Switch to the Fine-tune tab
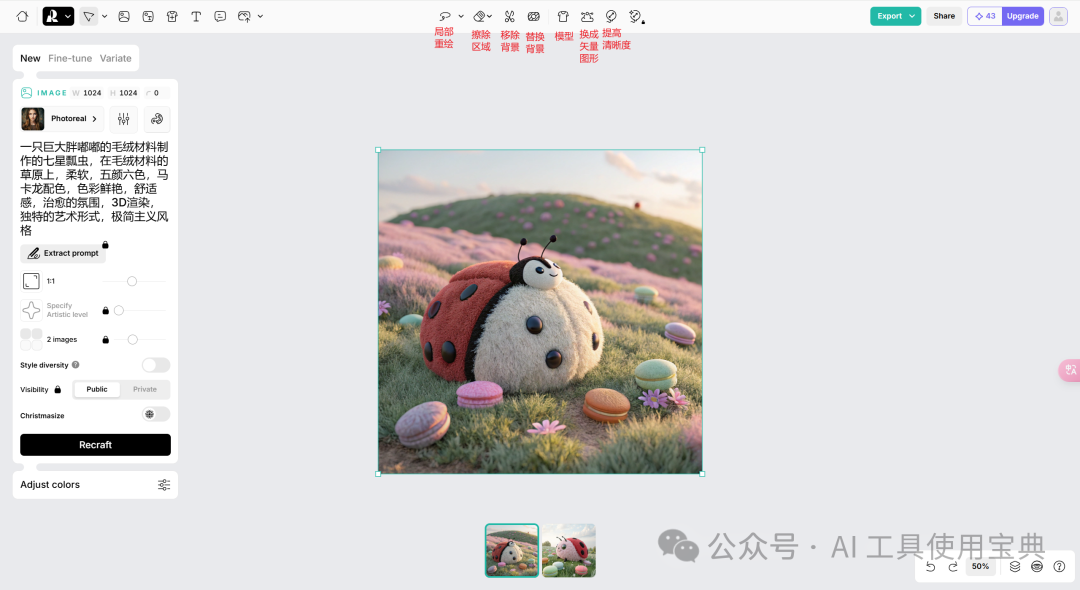The width and height of the screenshot is (1080, 590). coord(68,58)
